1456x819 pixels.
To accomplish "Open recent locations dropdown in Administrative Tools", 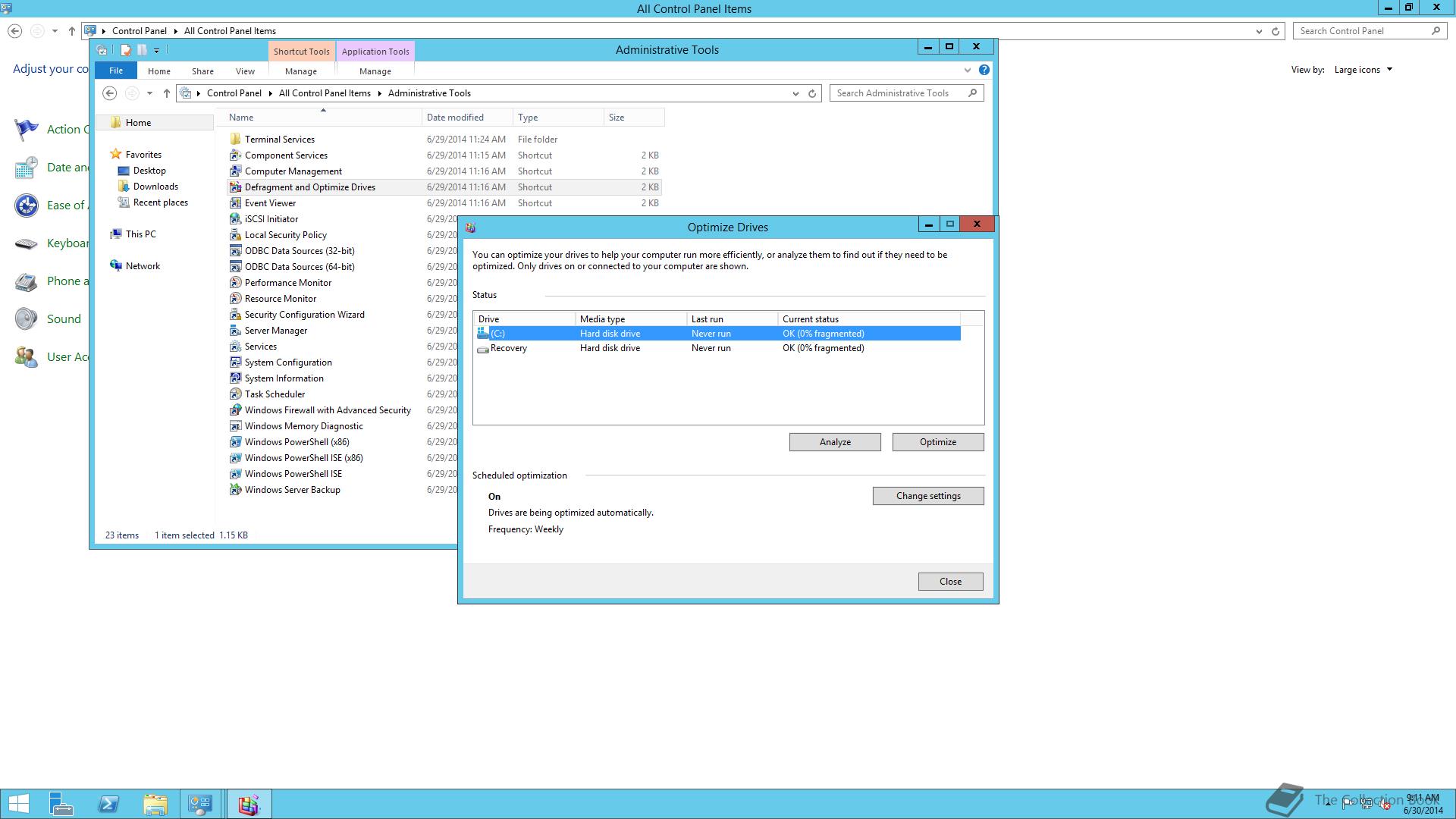I will (149, 93).
